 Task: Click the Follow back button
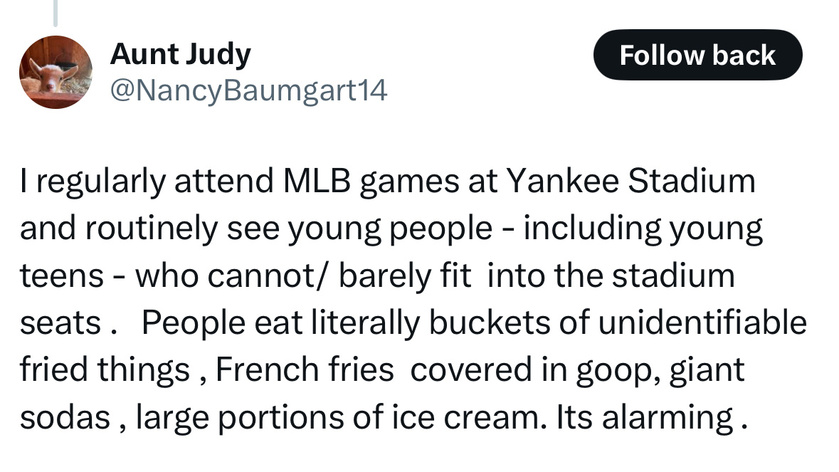(x=698, y=55)
